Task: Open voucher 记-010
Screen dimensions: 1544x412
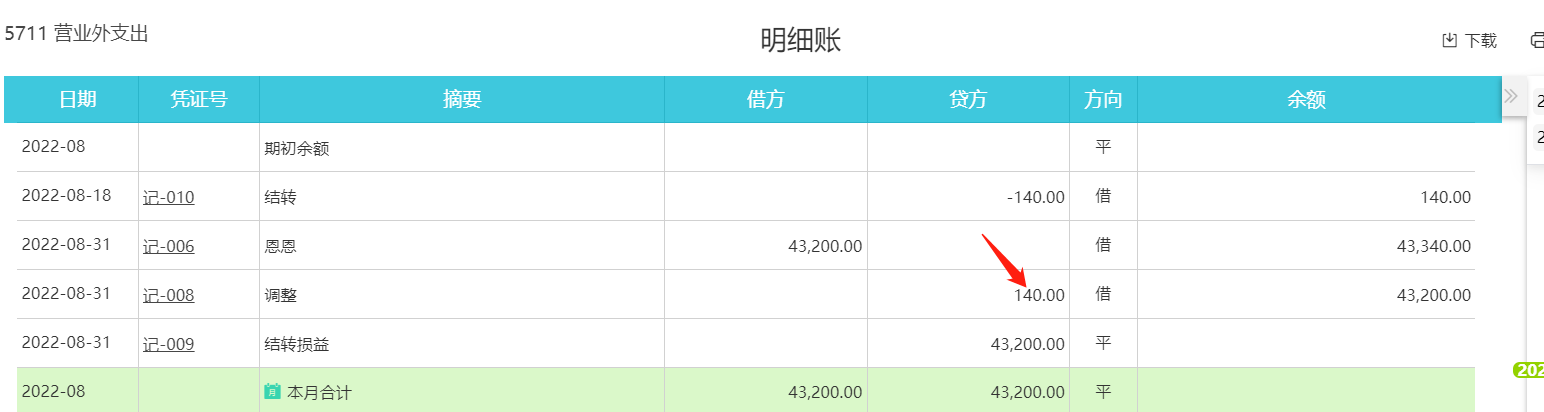Action: (x=168, y=197)
